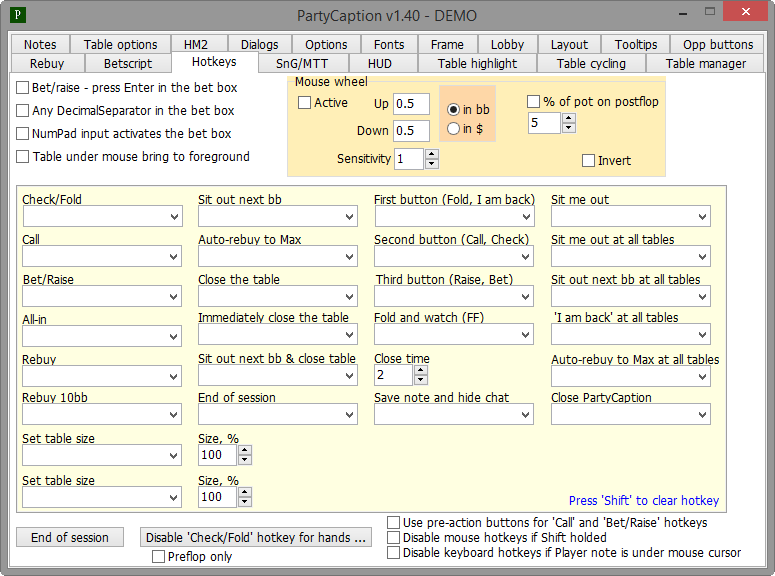This screenshot has height=576, width=775.
Task: Open the Opp buttons tab
Action: [718, 44]
